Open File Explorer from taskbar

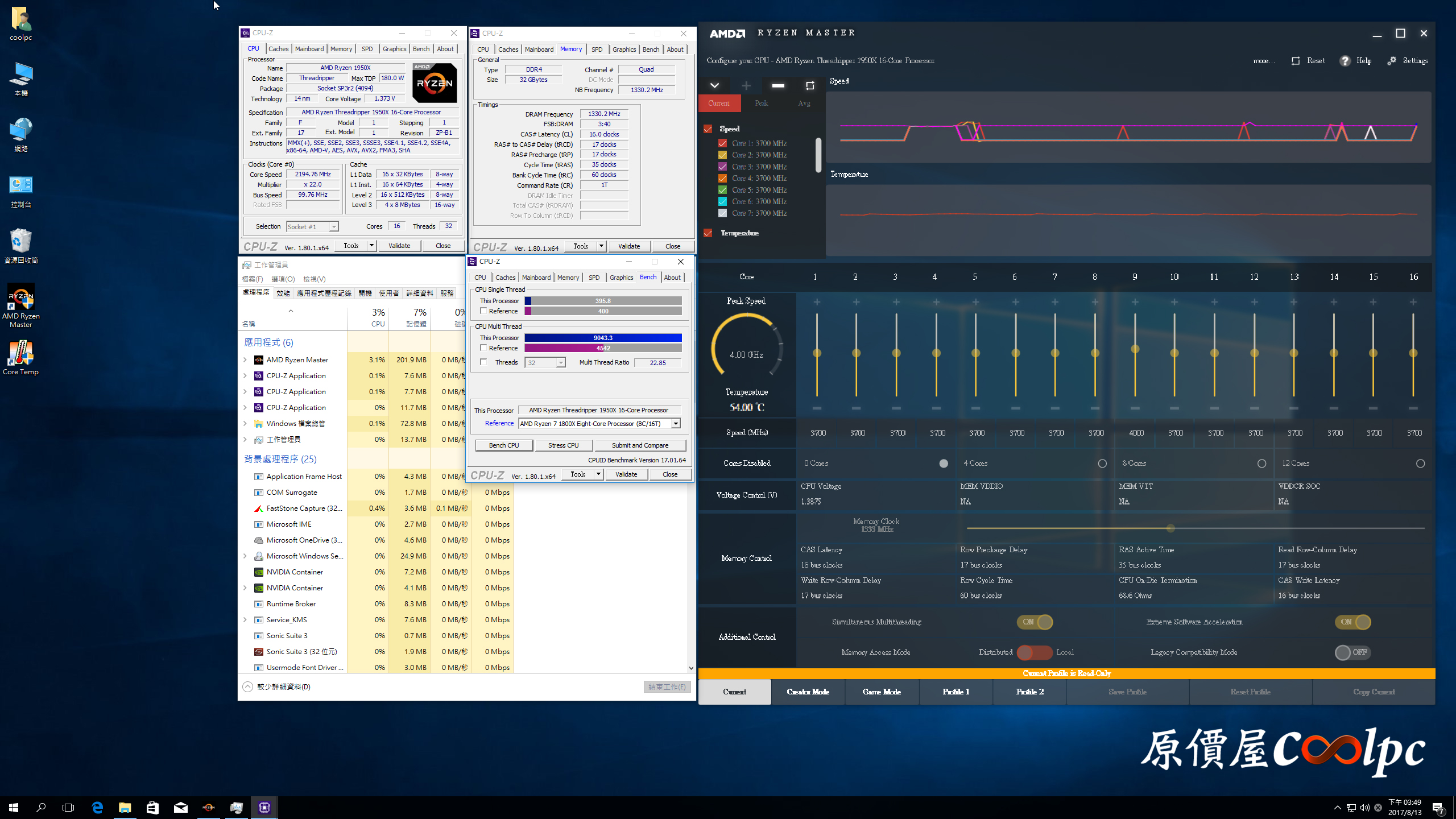[125, 807]
